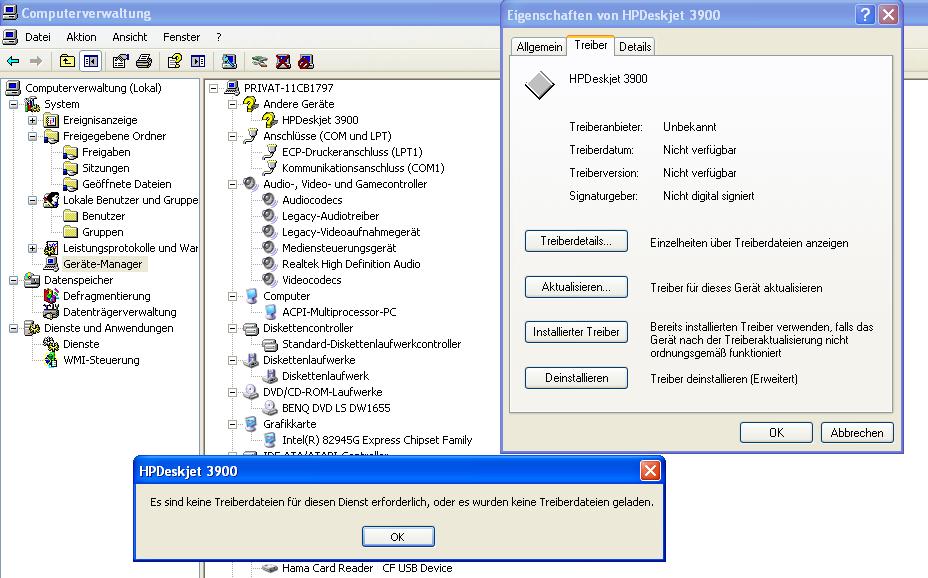The height and width of the screenshot is (578, 928).
Task: Open the Datei menu
Action: [x=38, y=37]
